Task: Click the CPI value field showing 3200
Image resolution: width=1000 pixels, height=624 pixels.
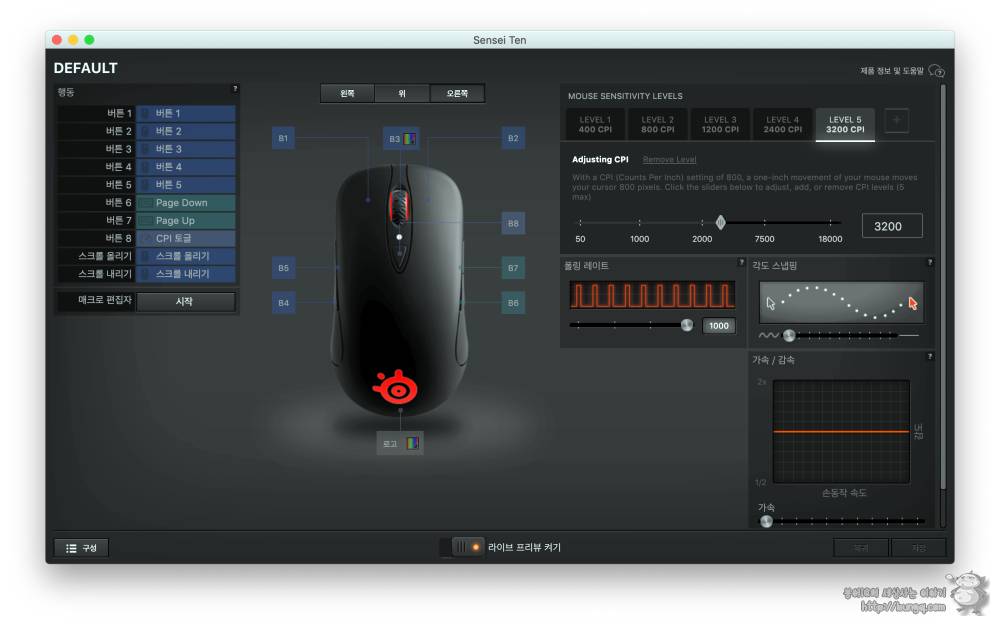Action: (892, 226)
